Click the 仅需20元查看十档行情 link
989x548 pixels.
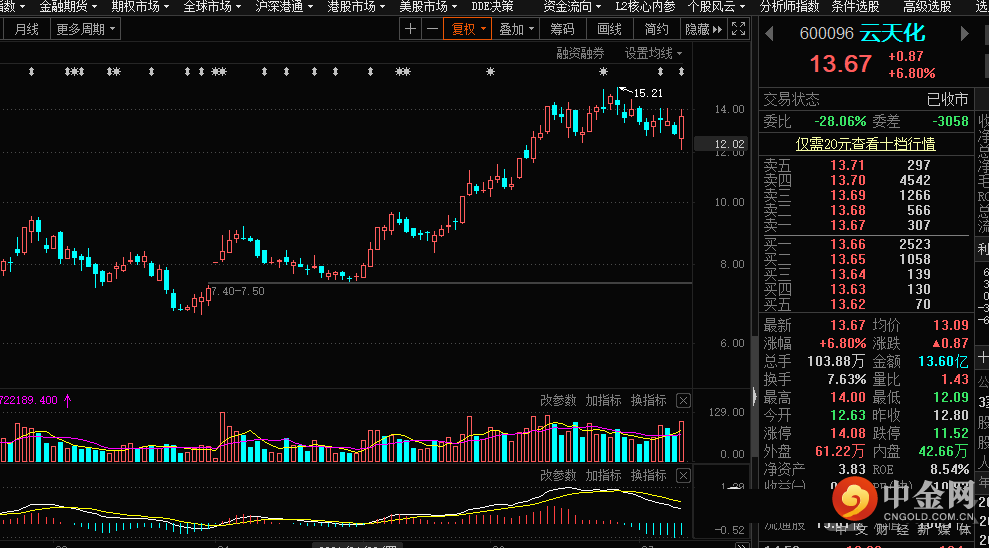click(x=865, y=144)
